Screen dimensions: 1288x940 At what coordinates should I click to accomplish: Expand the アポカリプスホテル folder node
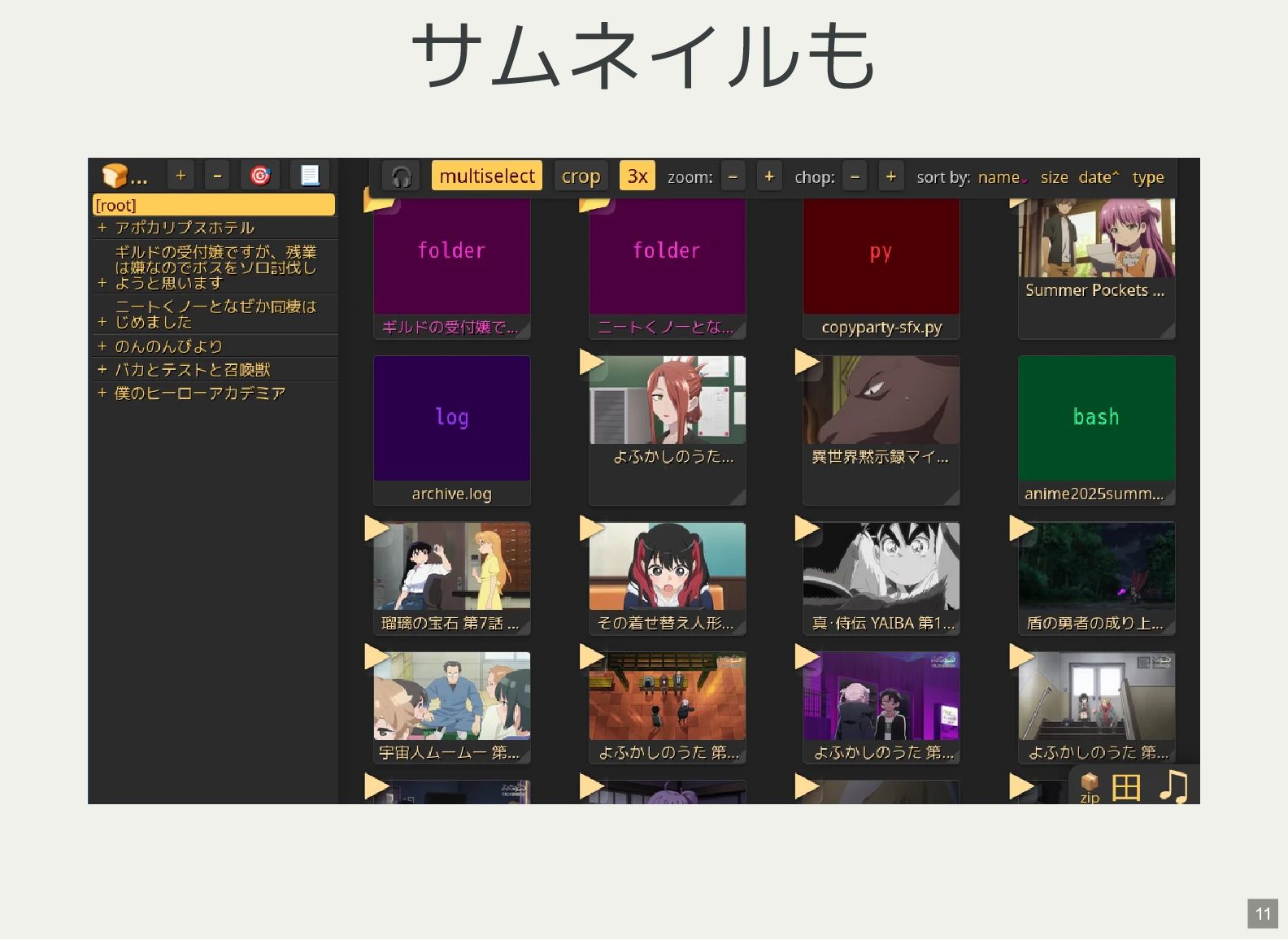click(102, 228)
